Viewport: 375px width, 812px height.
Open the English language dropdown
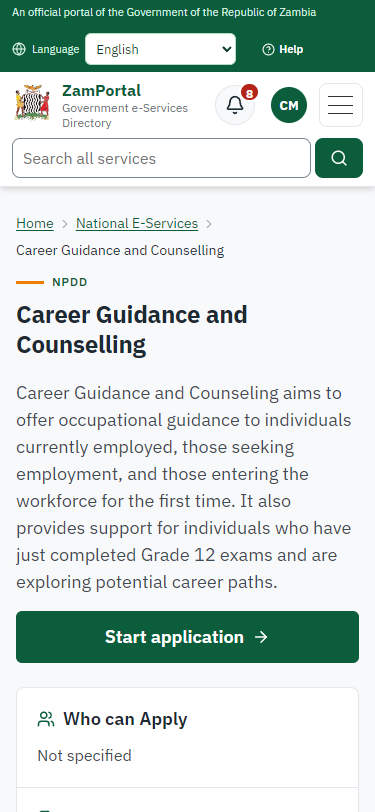coord(161,49)
